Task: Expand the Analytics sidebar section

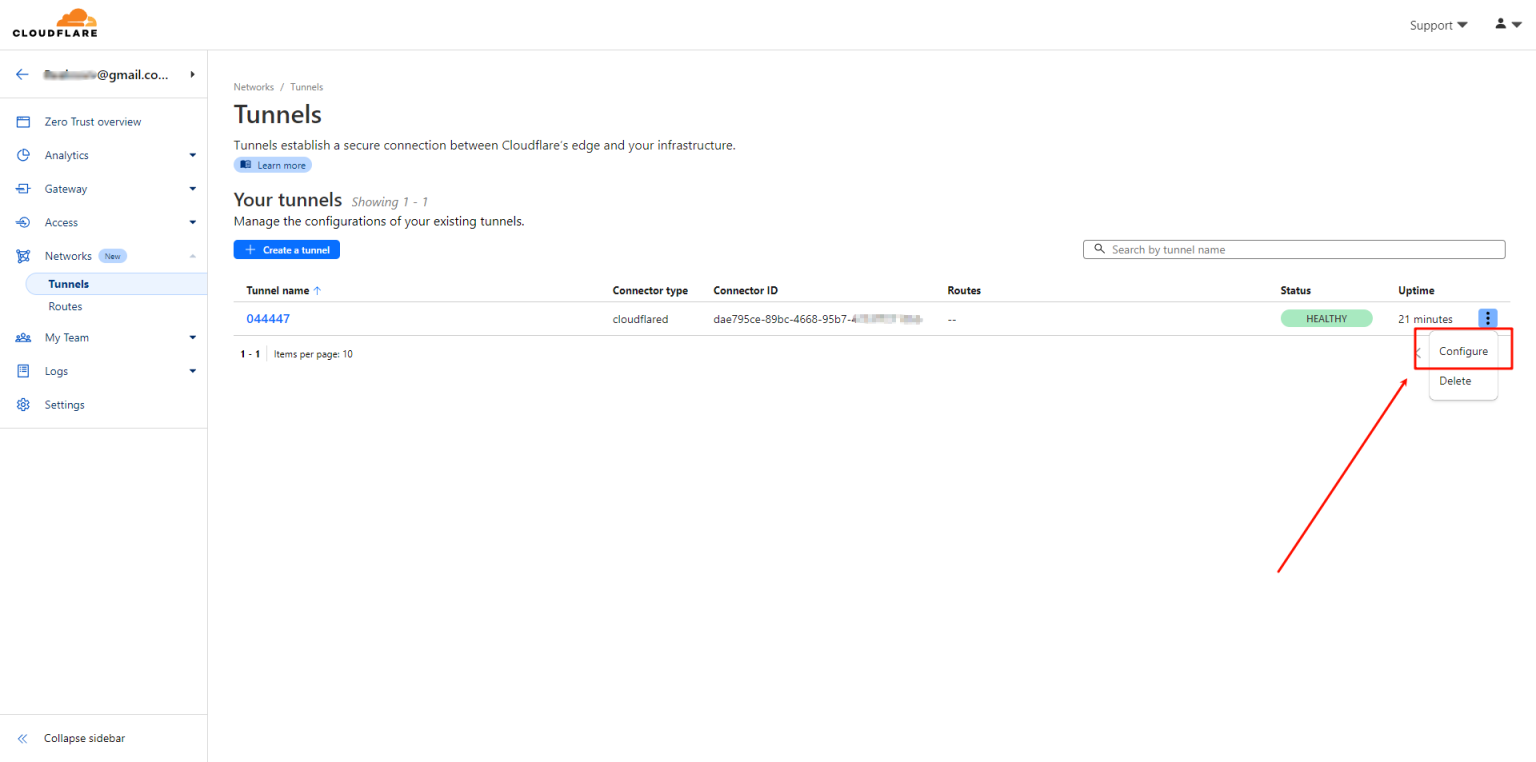Action: (192, 155)
